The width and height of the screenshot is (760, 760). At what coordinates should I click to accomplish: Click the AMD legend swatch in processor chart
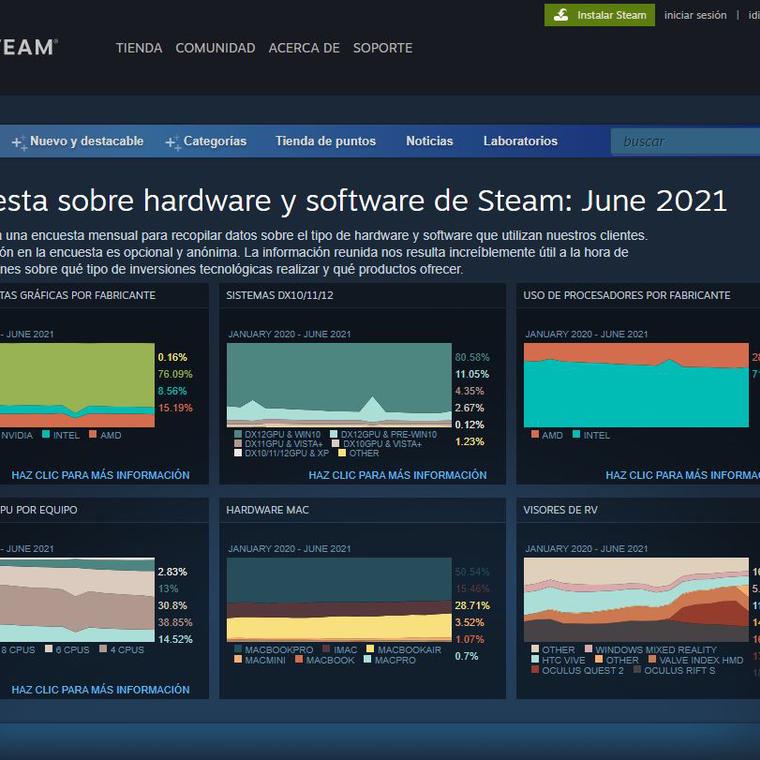(x=535, y=435)
